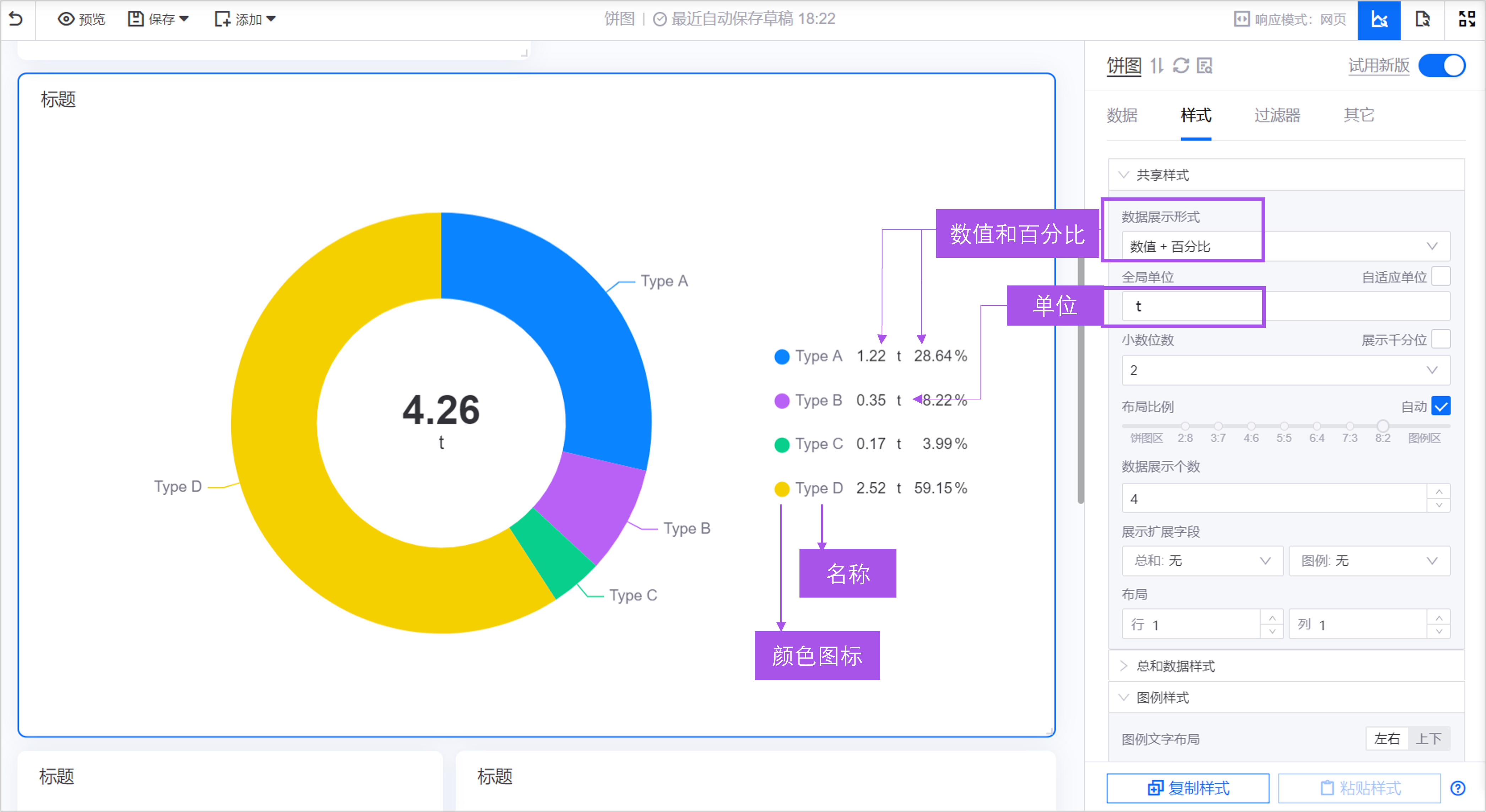The width and height of the screenshot is (1486, 812).
Task: Expand the 总和数据样式 section
Action: [x=1175, y=666]
